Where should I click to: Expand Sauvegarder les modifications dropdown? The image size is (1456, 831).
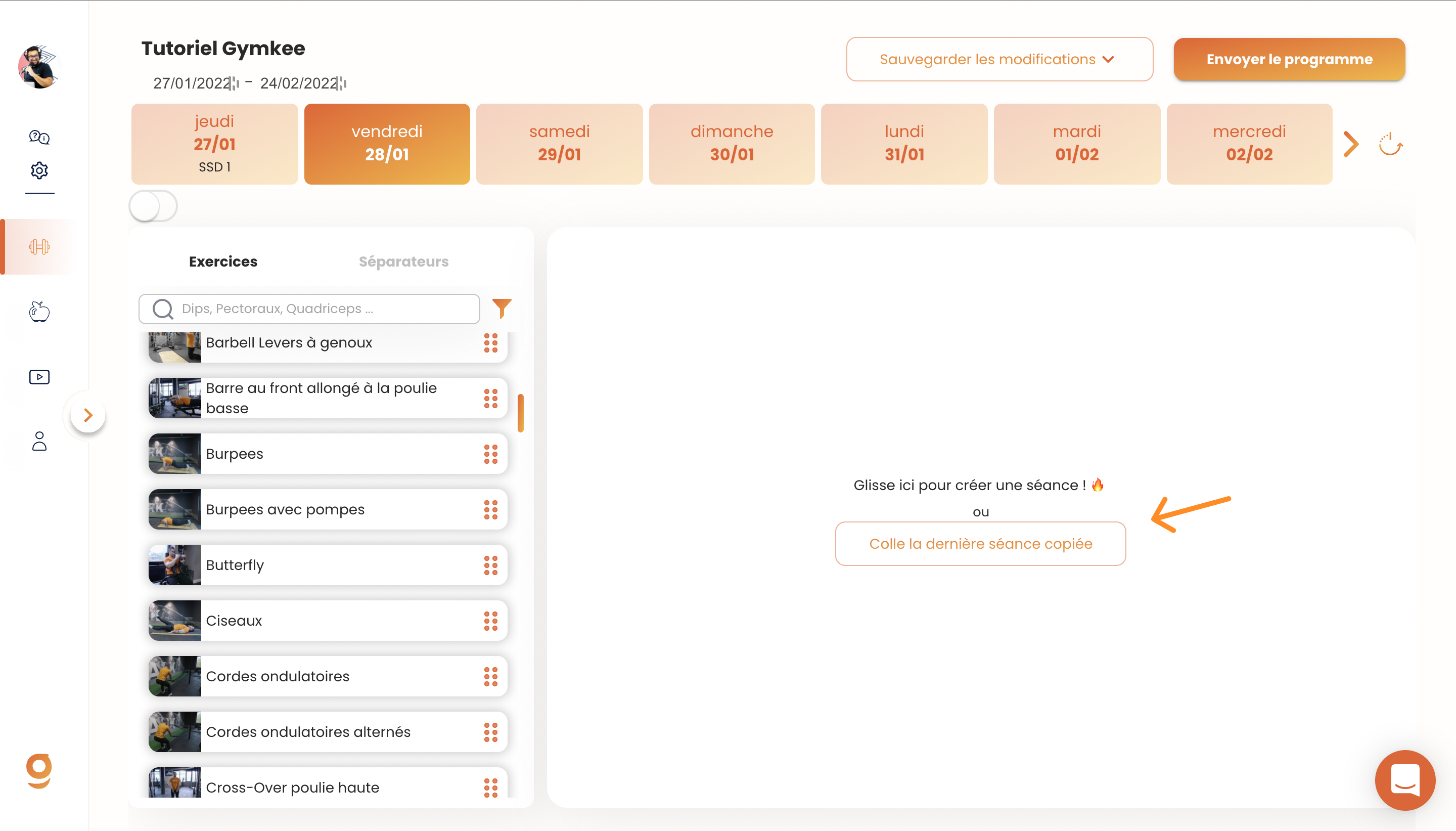coord(999,59)
